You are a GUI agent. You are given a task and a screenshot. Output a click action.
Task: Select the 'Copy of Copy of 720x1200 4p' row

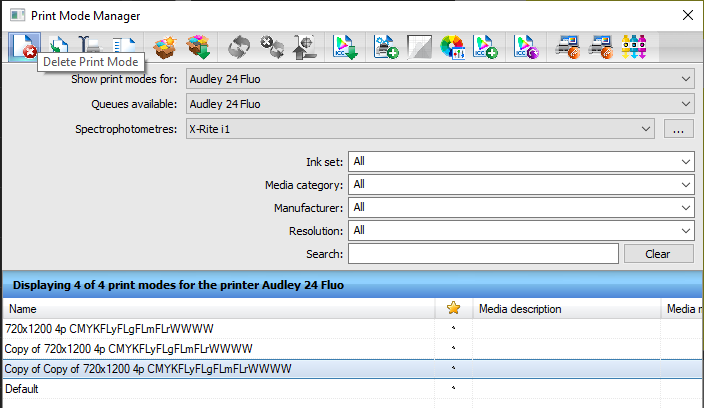coord(353,369)
